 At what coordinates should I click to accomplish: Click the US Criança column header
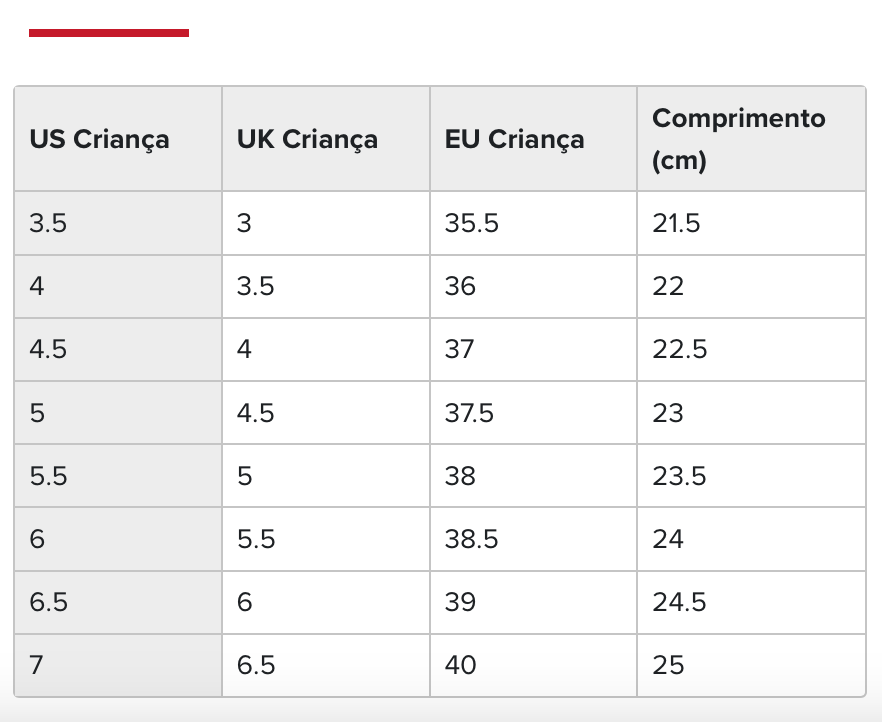pos(100,139)
